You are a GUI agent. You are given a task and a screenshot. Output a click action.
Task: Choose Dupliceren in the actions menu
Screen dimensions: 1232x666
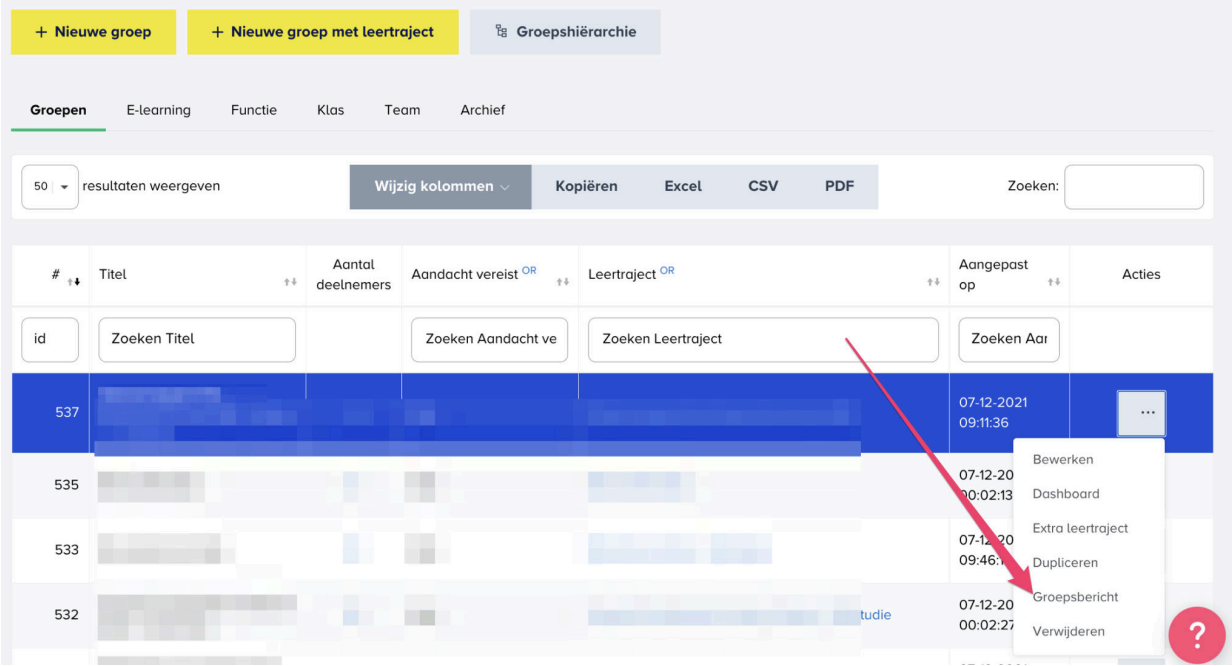point(1065,563)
